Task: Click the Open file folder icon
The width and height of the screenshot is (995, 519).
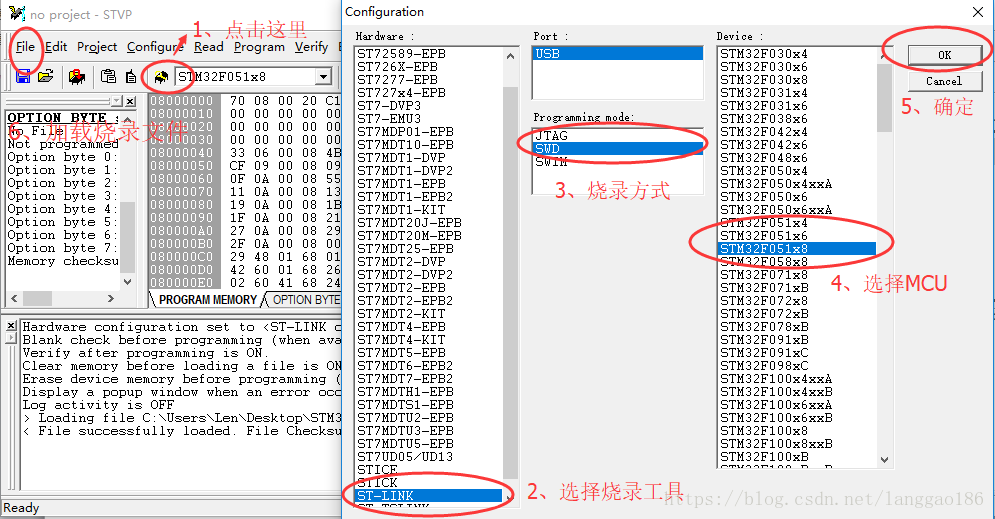Action: pos(45,77)
